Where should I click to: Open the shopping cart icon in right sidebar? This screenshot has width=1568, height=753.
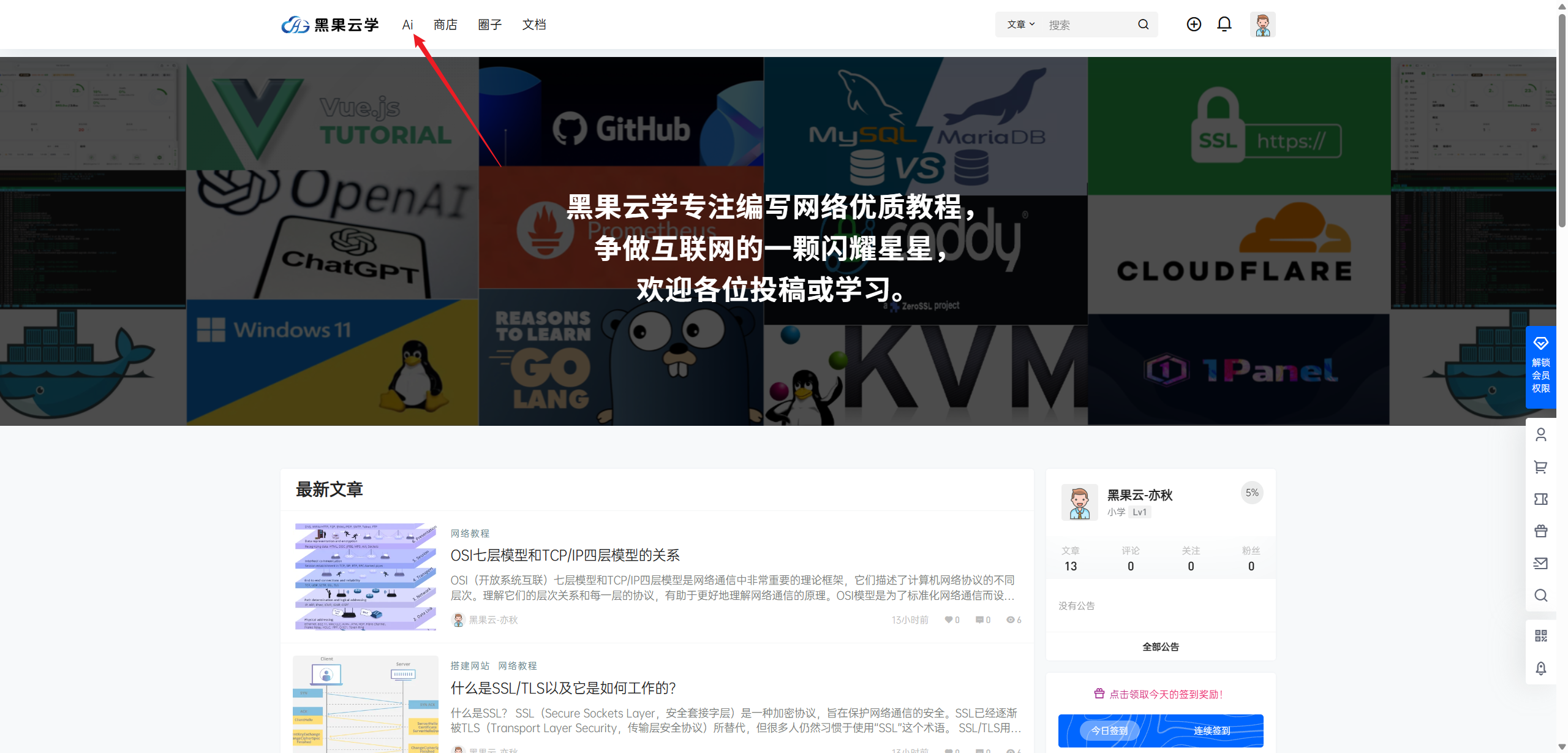[x=1542, y=467]
